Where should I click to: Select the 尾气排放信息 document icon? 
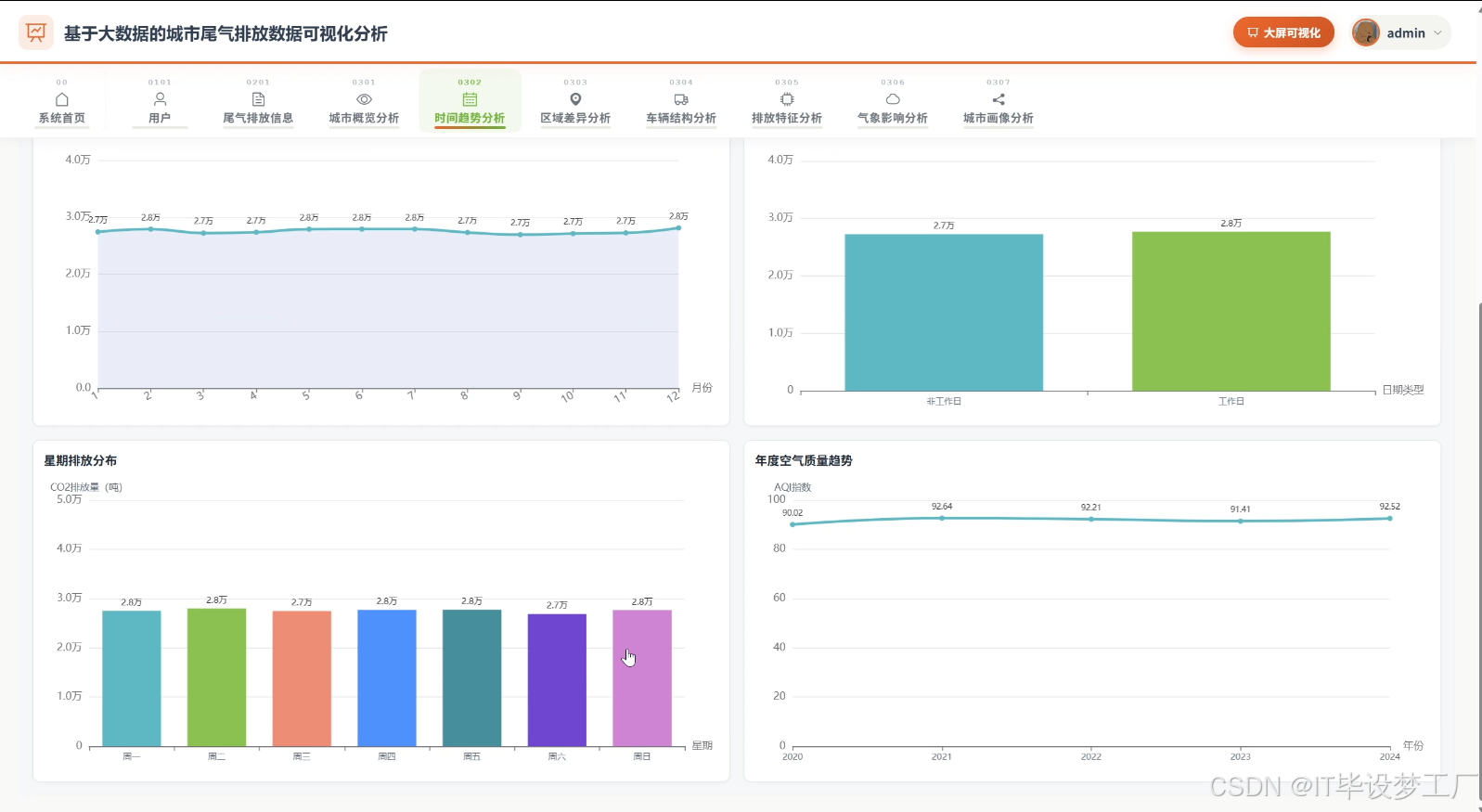pyautogui.click(x=258, y=99)
